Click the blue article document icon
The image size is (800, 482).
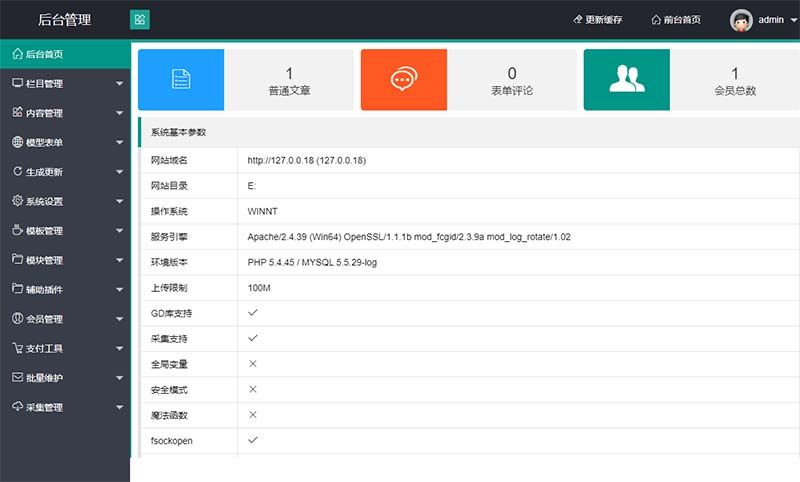pos(181,79)
